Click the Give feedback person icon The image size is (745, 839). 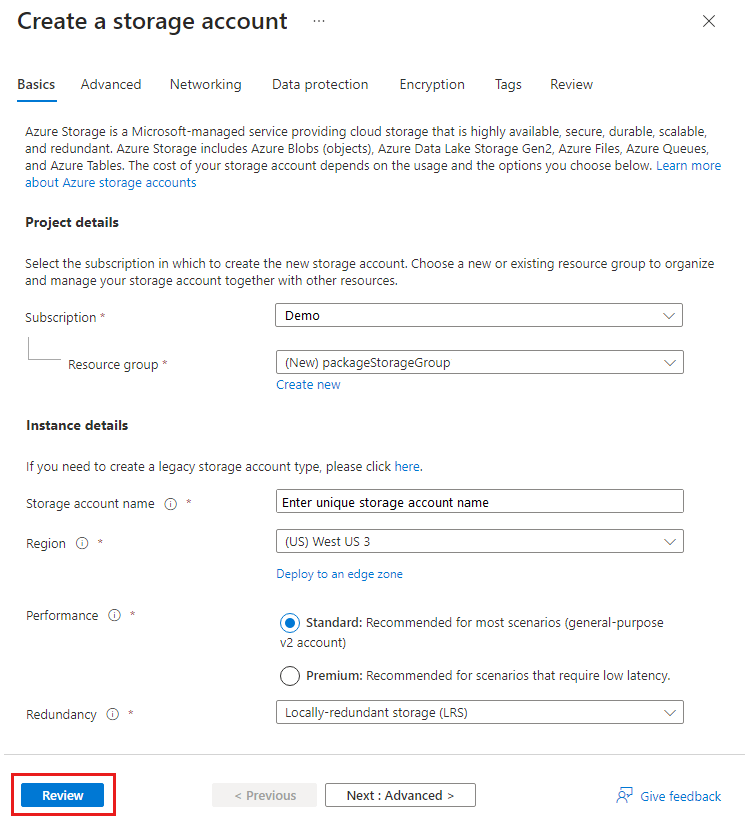[x=625, y=795]
